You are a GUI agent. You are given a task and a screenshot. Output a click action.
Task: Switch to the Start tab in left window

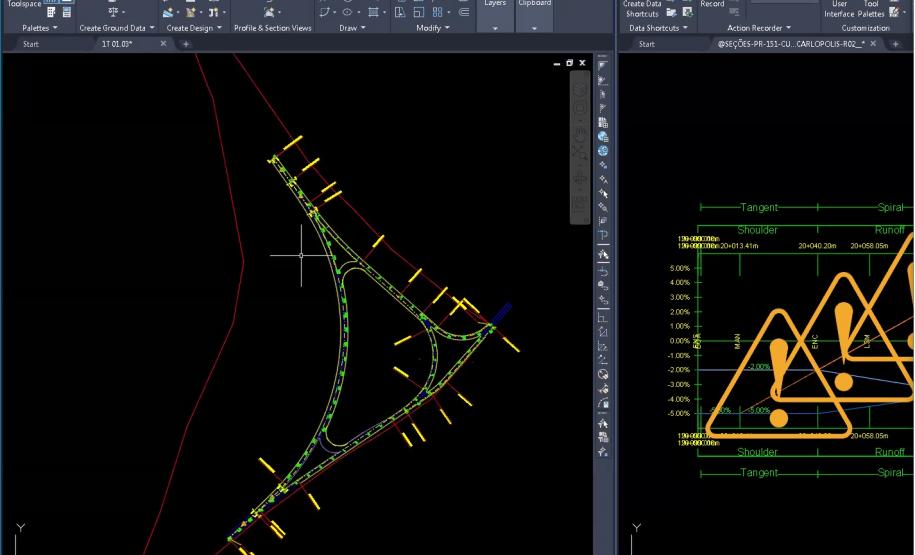(32, 44)
